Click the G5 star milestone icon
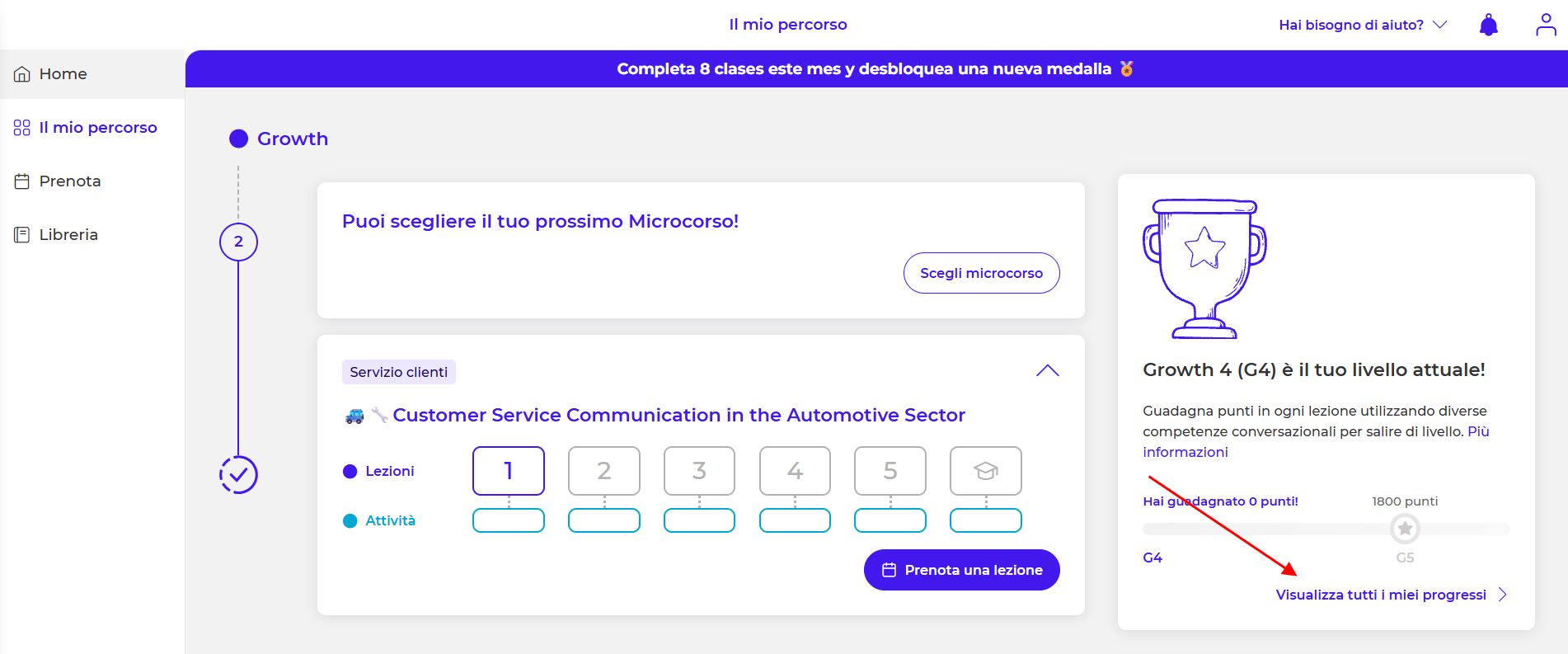This screenshot has height=654, width=1568. pos(1405,529)
